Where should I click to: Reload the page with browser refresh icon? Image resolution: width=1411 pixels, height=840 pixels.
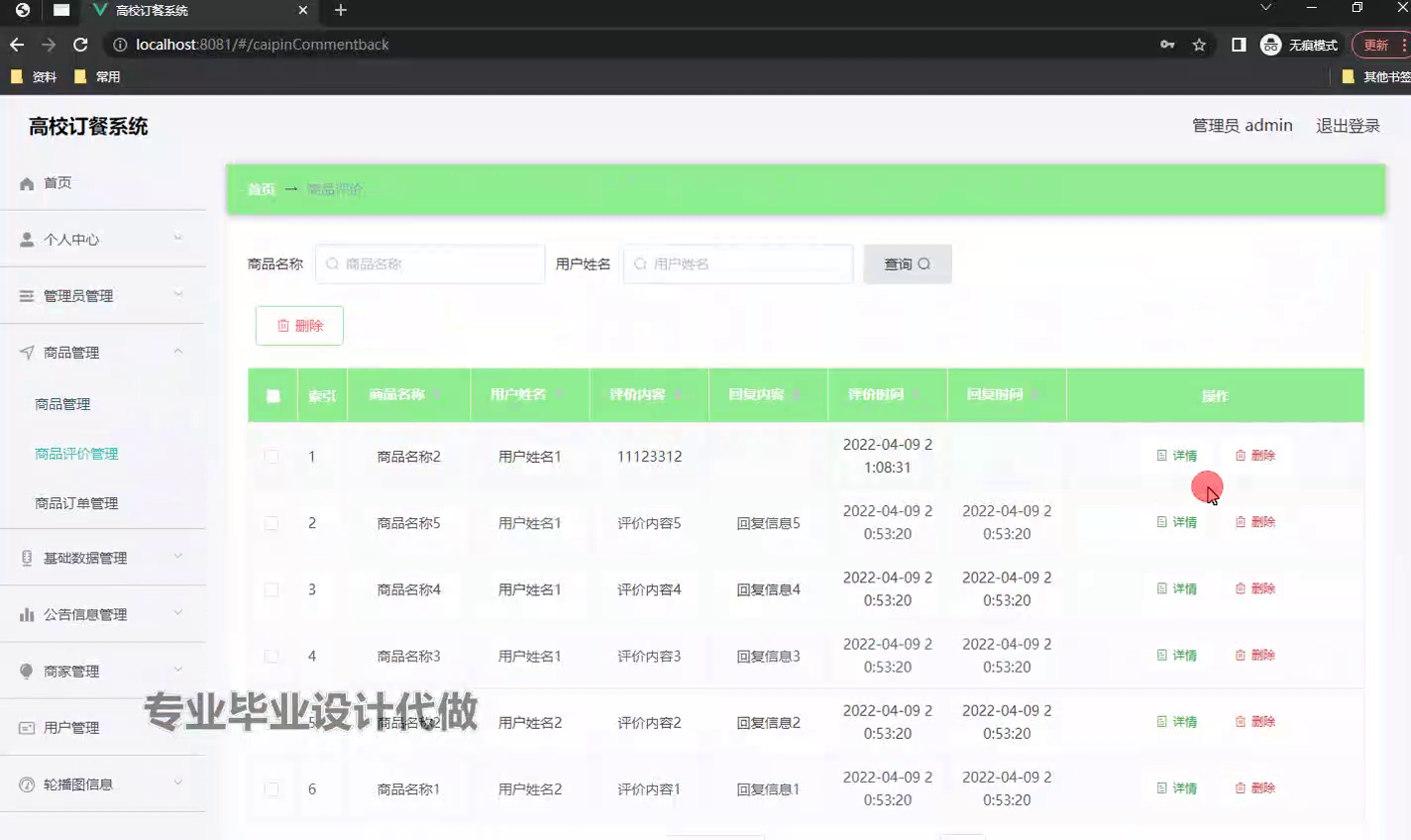coord(81,45)
